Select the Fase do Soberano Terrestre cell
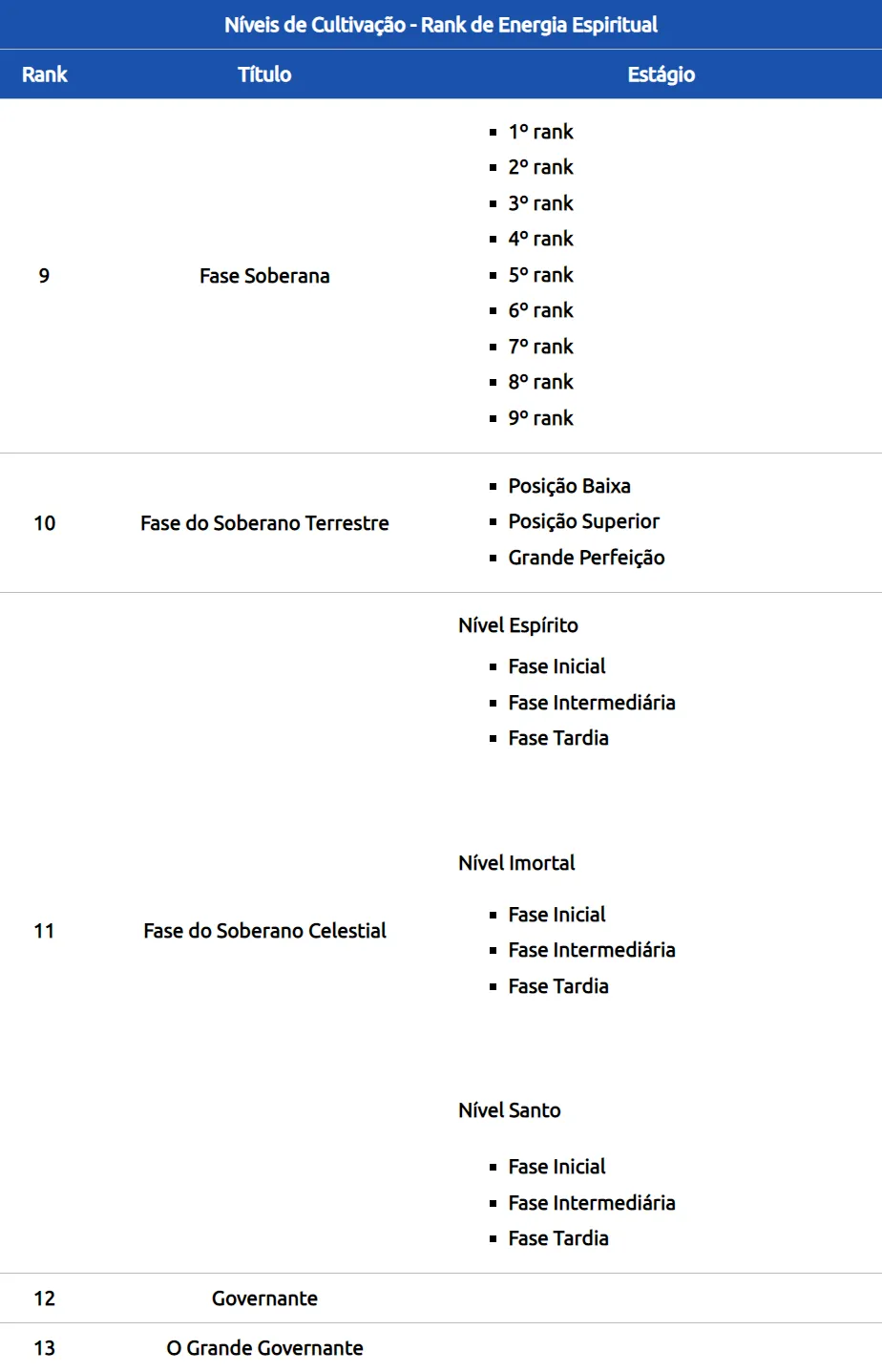Viewport: 882px width, 1372px height. pos(264,523)
